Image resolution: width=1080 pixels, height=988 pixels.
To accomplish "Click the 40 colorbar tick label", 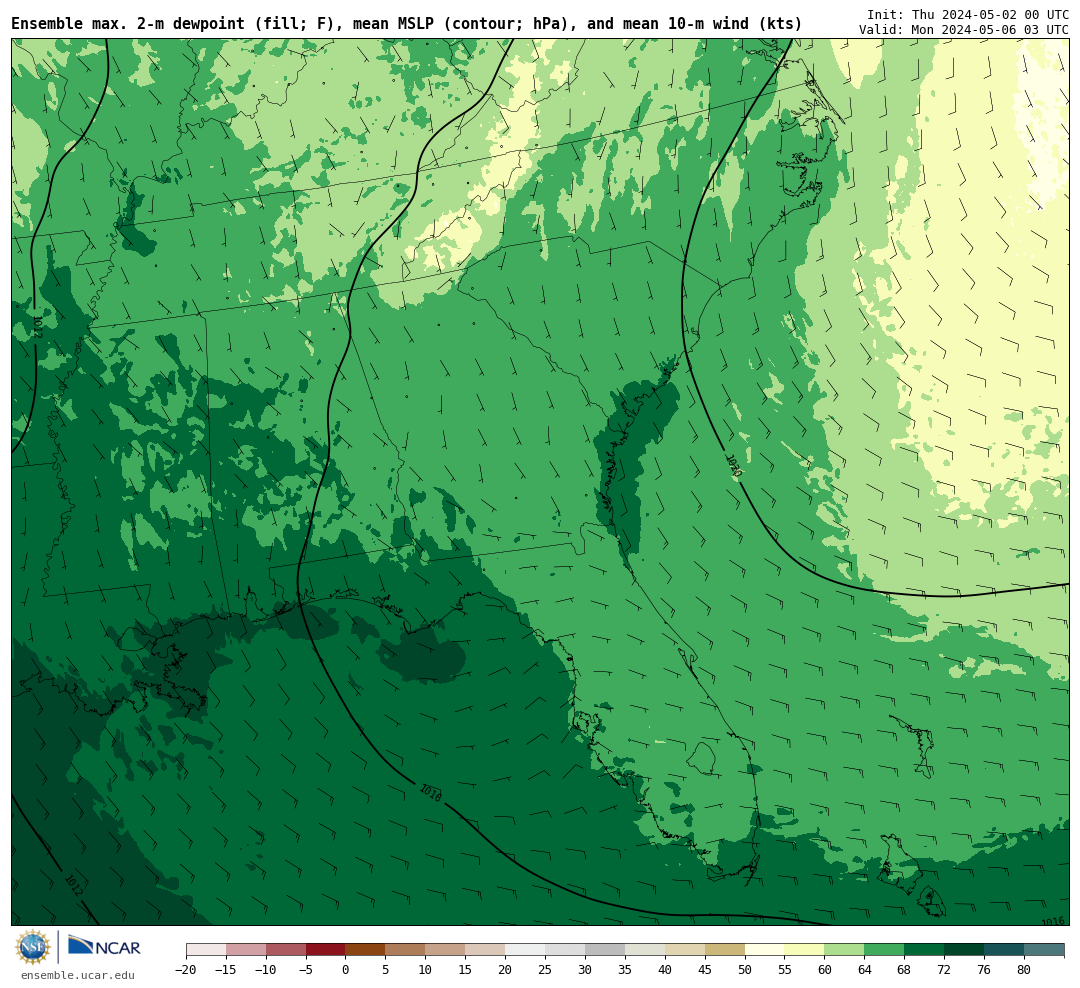I will click(x=665, y=970).
